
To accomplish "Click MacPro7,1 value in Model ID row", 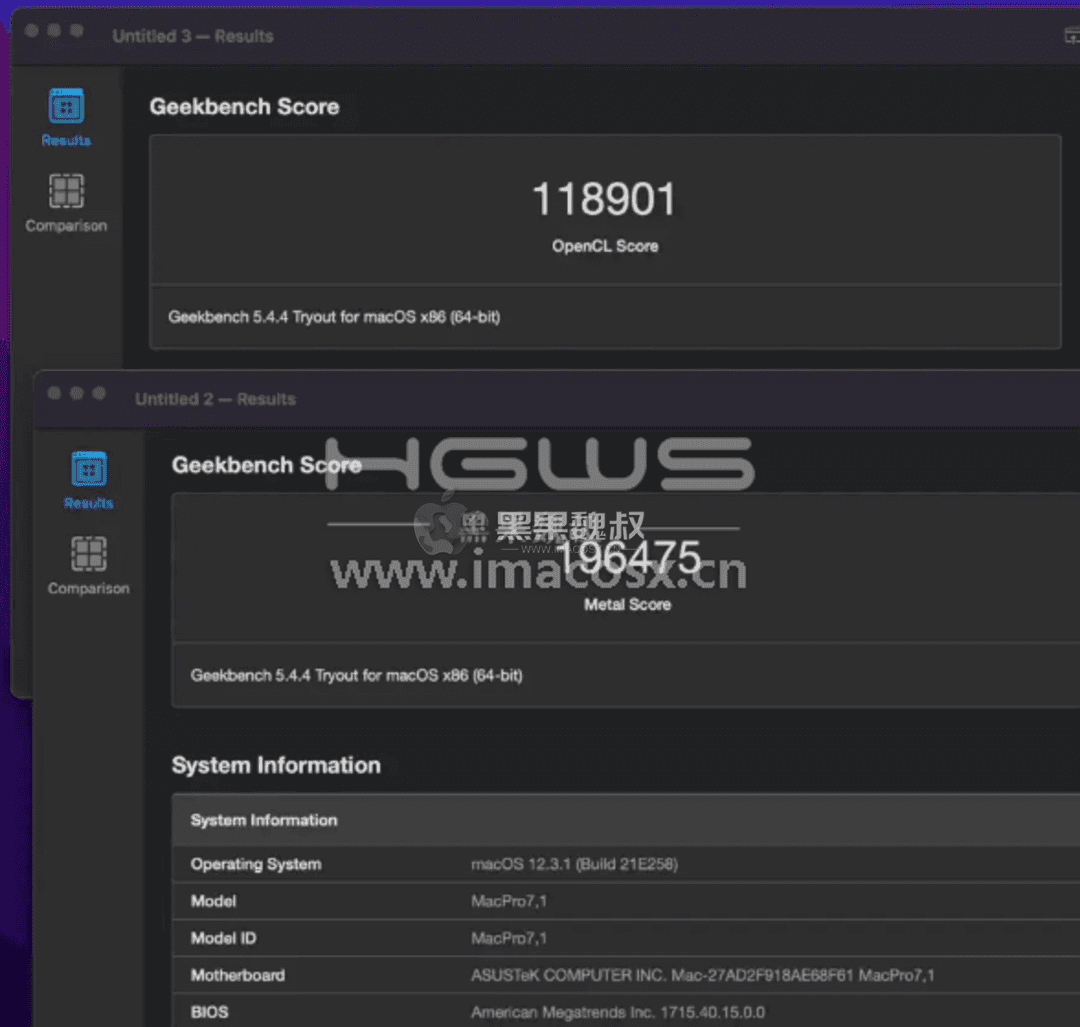I will tap(508, 938).
